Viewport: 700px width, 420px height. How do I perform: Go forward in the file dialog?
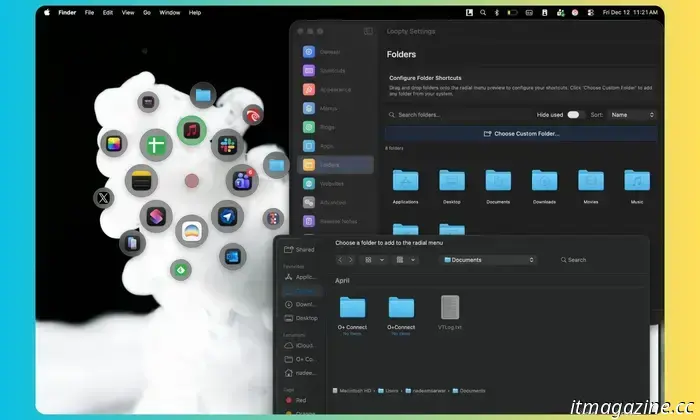click(351, 260)
